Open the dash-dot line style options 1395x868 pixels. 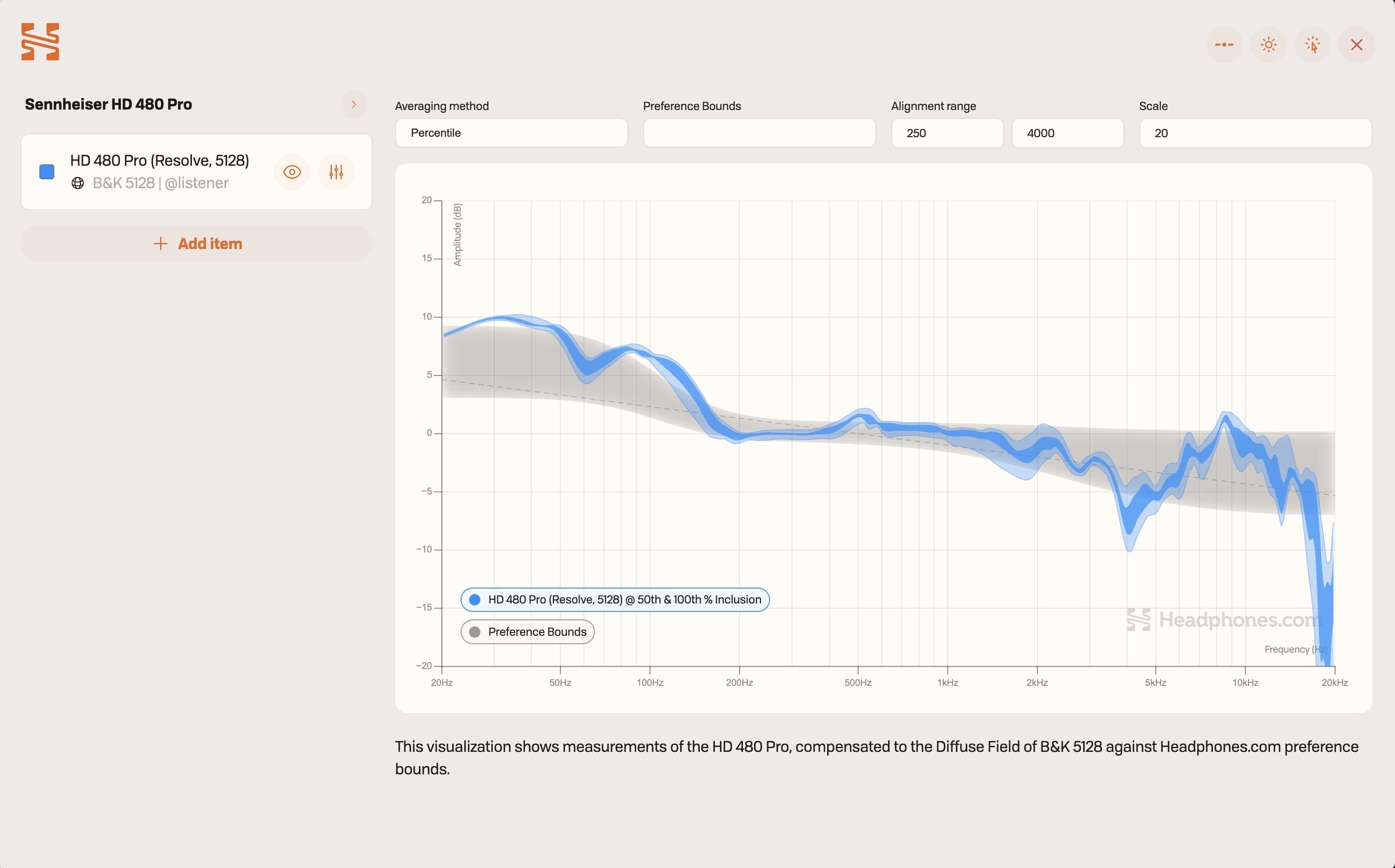click(1224, 45)
